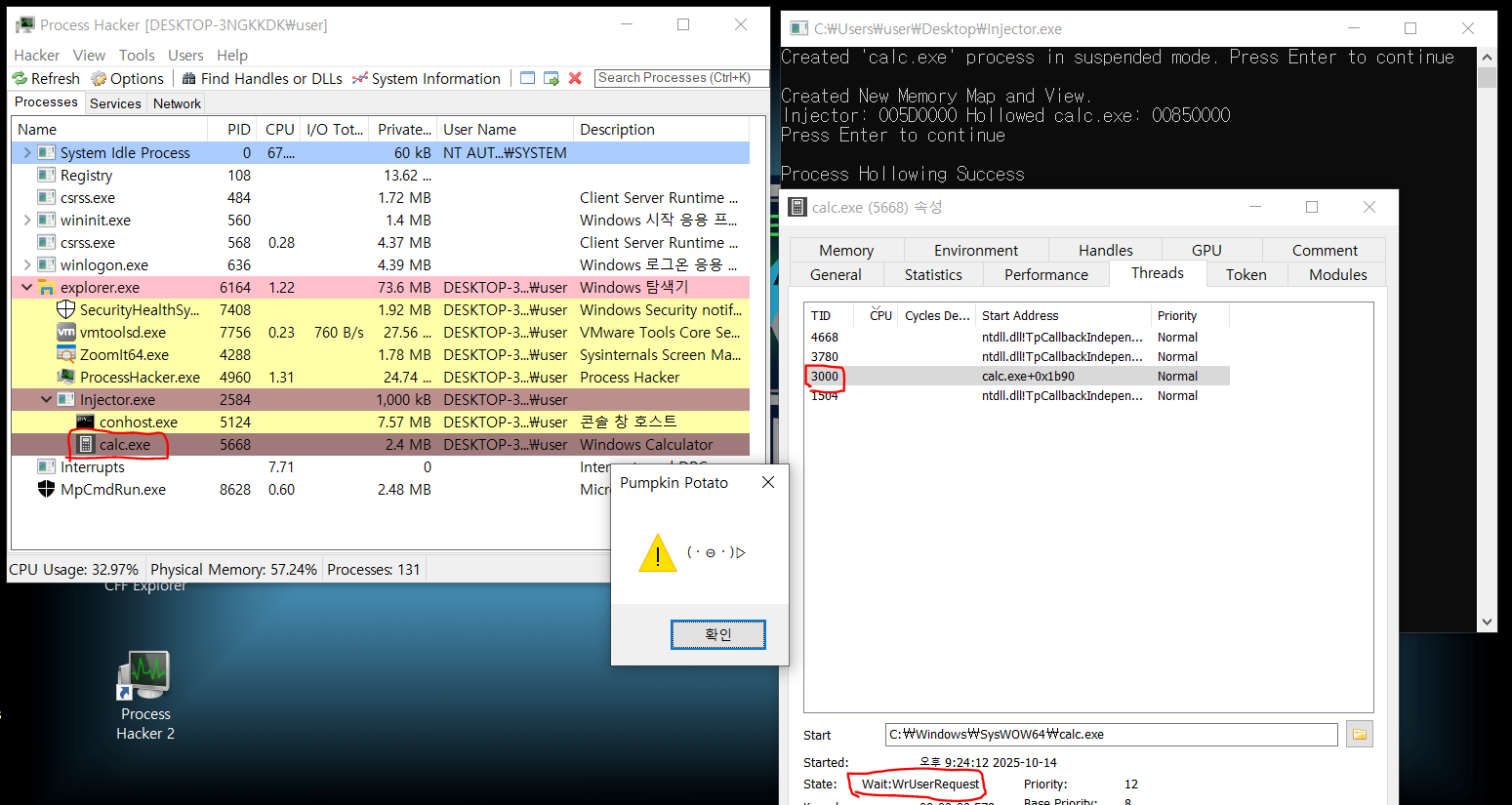Click the Physical Memory status bar entry
The height and width of the screenshot is (805, 1512).
click(x=233, y=569)
